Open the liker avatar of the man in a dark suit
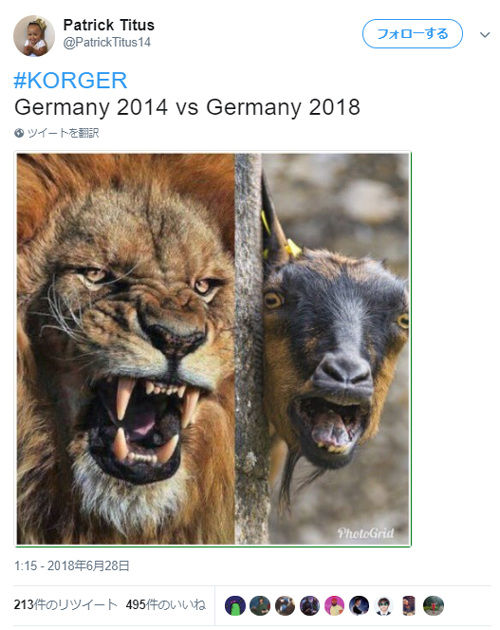 (359, 605)
